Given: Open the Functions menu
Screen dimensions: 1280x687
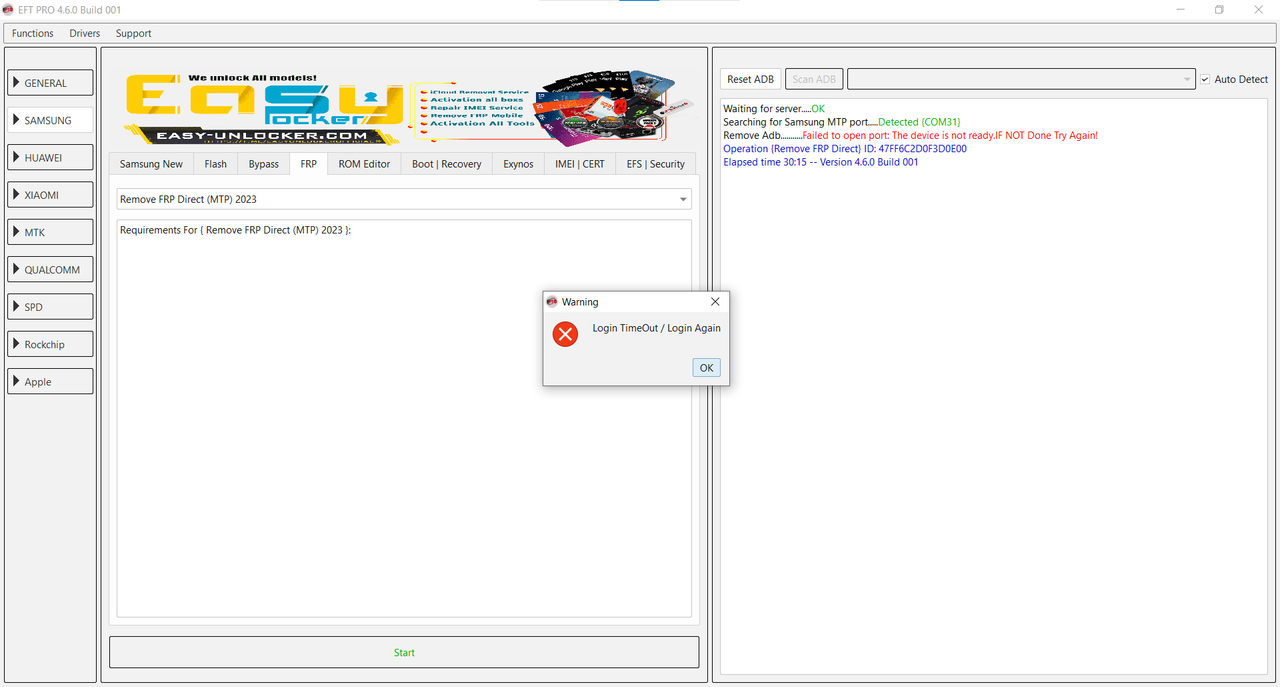Looking at the screenshot, I should (x=33, y=33).
